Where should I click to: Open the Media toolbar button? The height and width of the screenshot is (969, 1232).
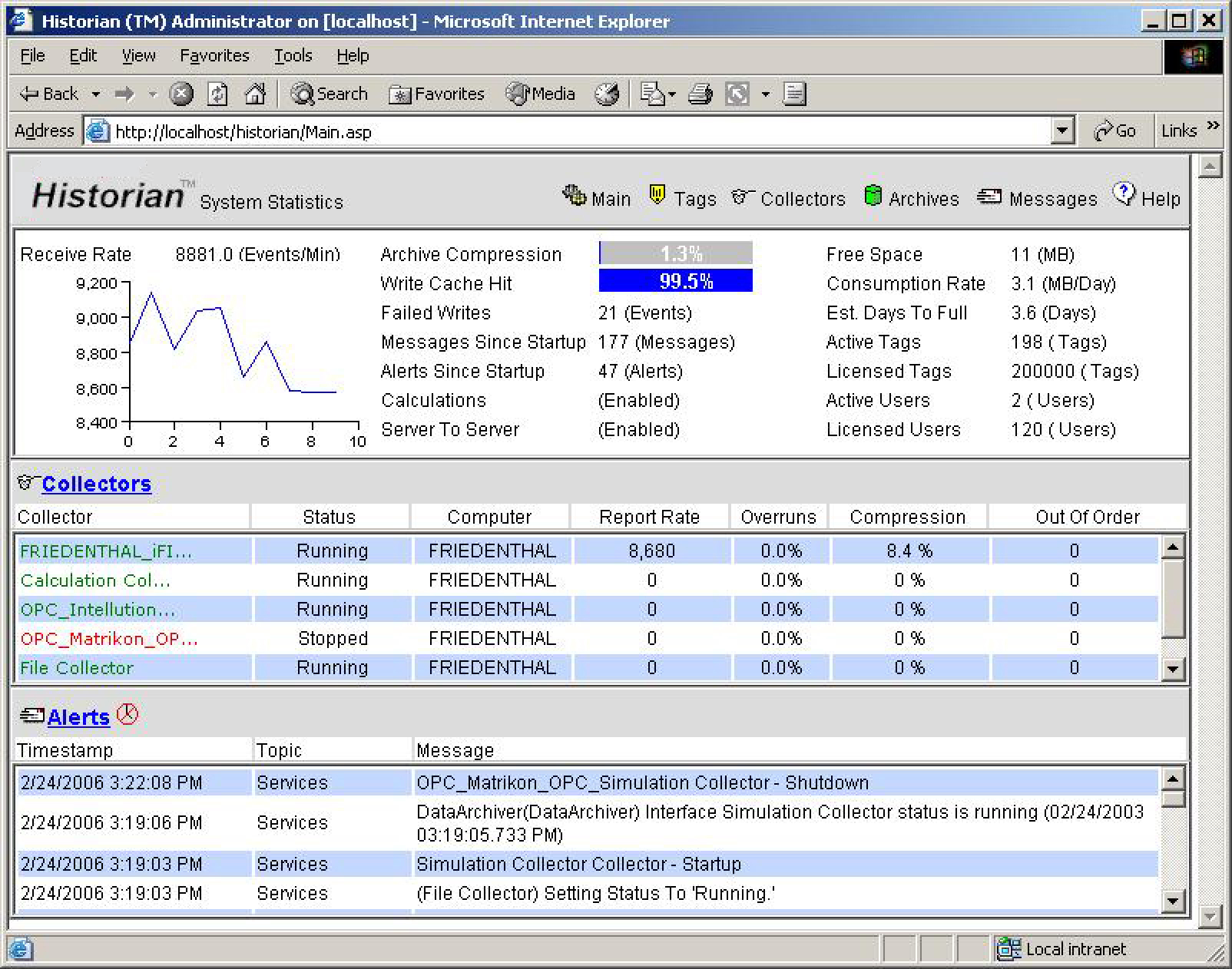[541, 94]
